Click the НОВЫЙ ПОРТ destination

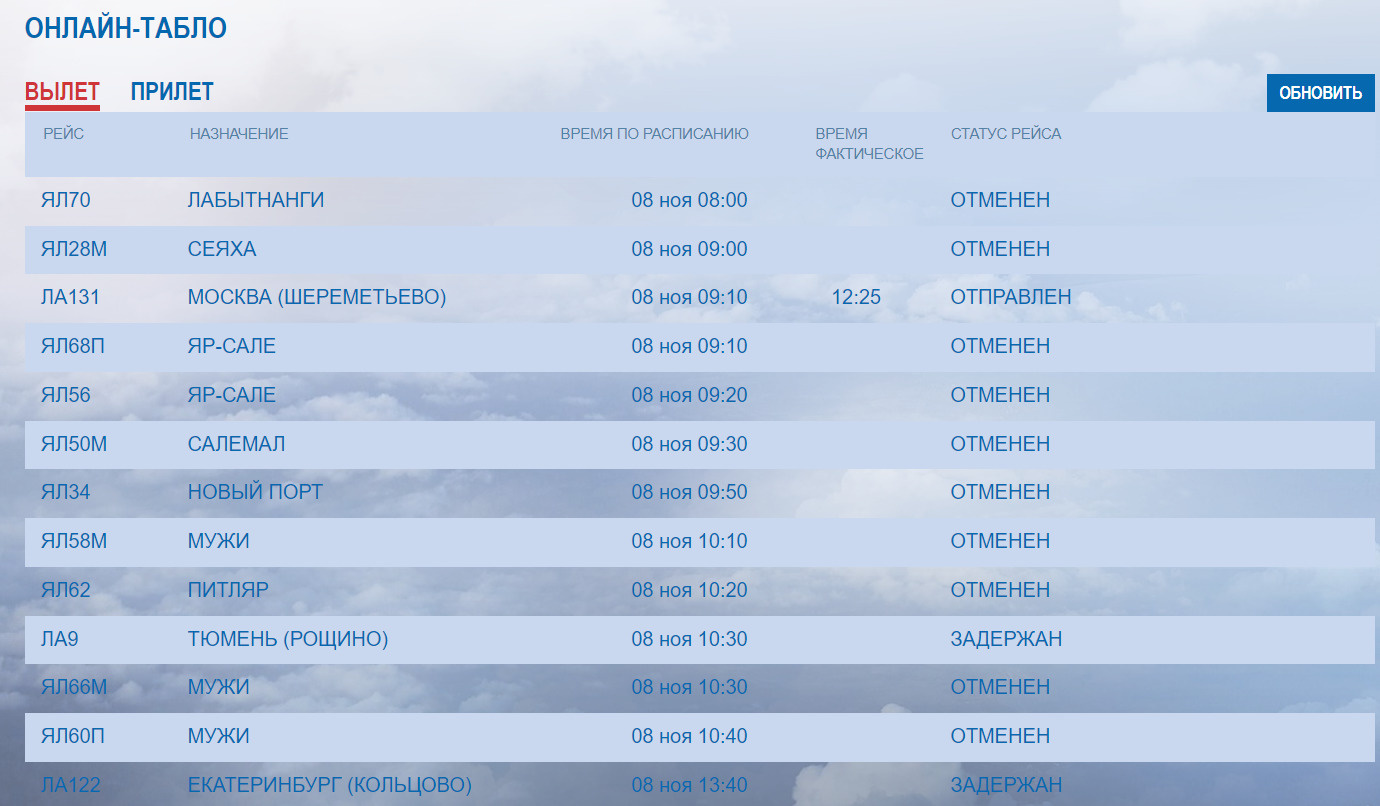(255, 492)
